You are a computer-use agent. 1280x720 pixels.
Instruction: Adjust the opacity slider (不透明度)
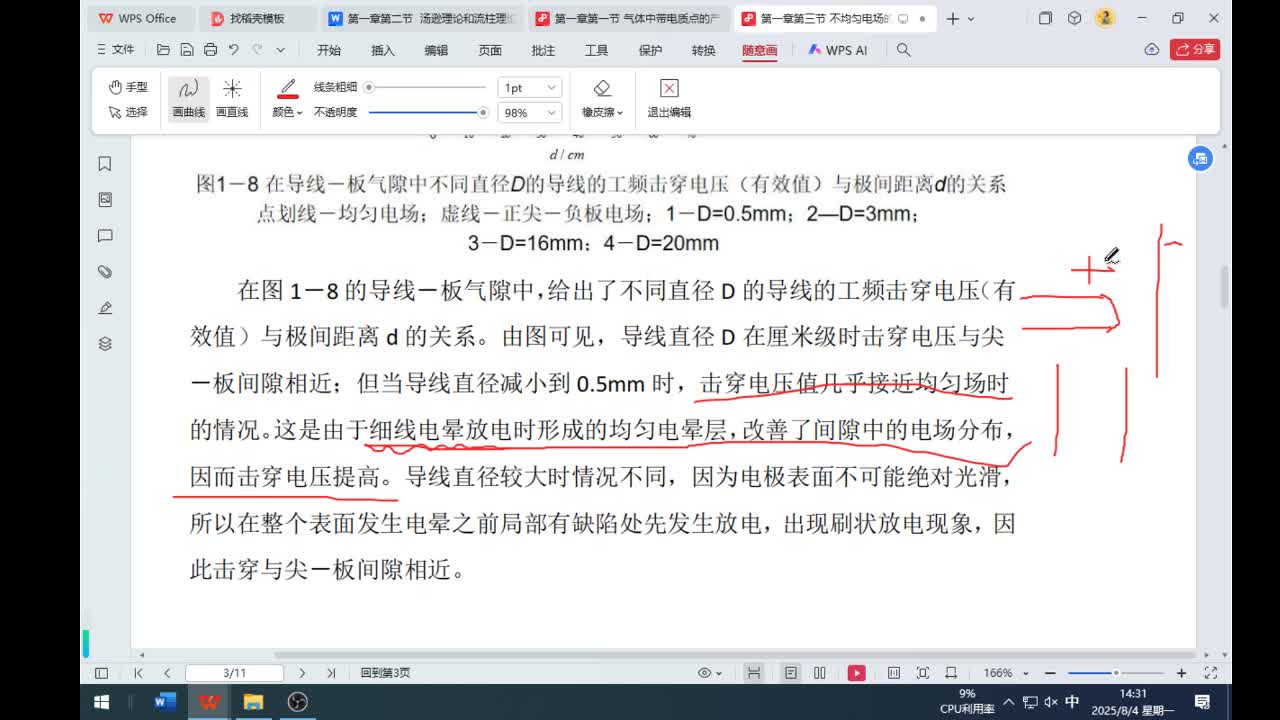[x=427, y=112]
